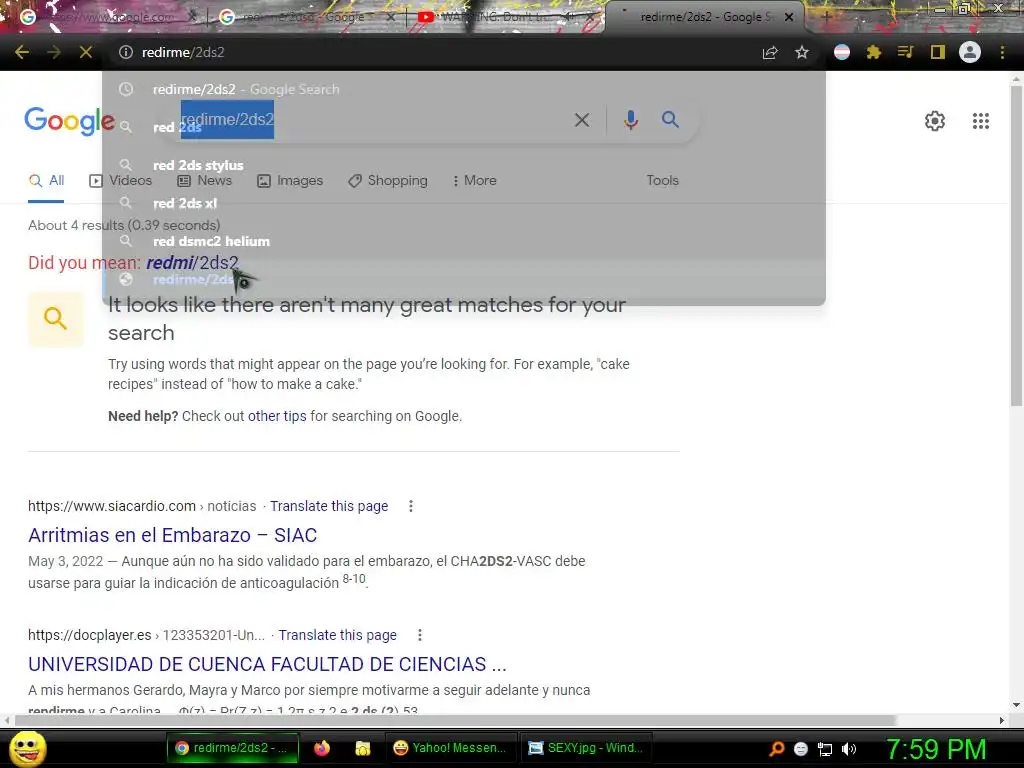1024x768 pixels.
Task: Open Firefox from the taskbar
Action: pyautogui.click(x=322, y=748)
